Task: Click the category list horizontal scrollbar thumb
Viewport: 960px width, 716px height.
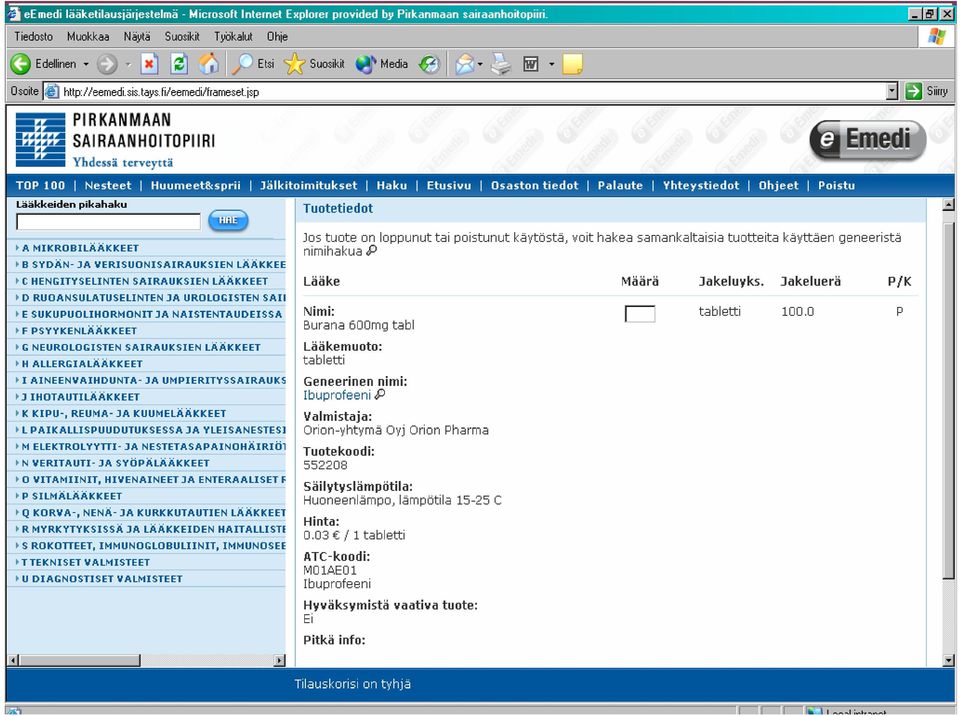Action: click(80, 660)
